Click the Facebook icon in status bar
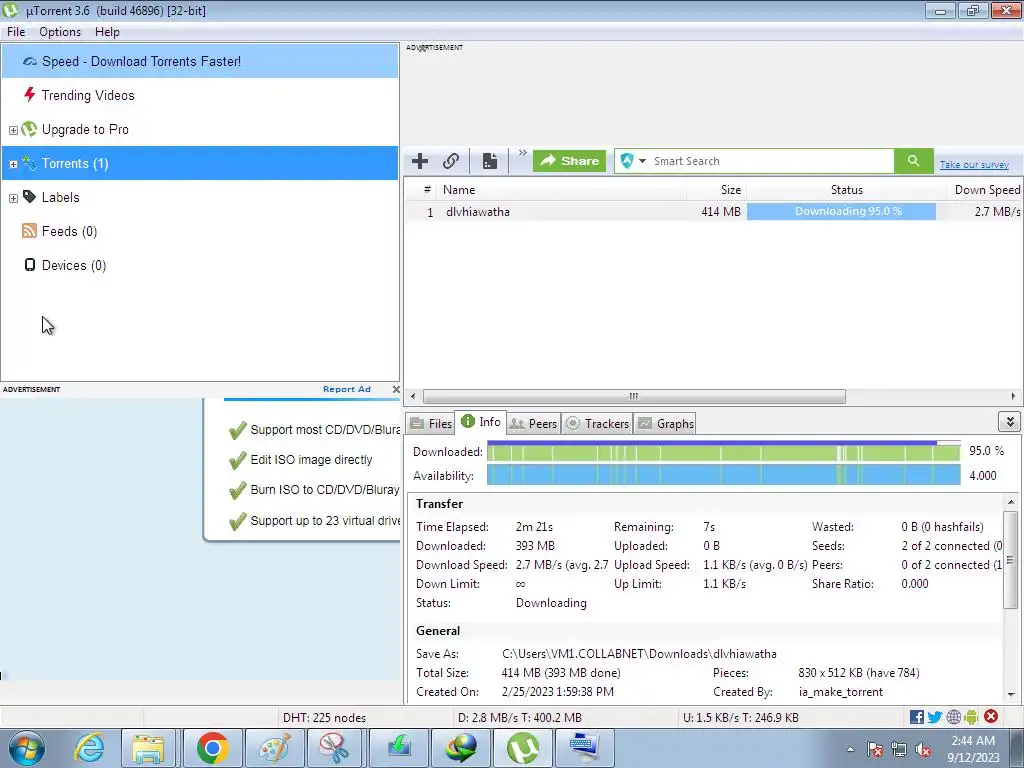The width and height of the screenshot is (1024, 768). coord(917,717)
